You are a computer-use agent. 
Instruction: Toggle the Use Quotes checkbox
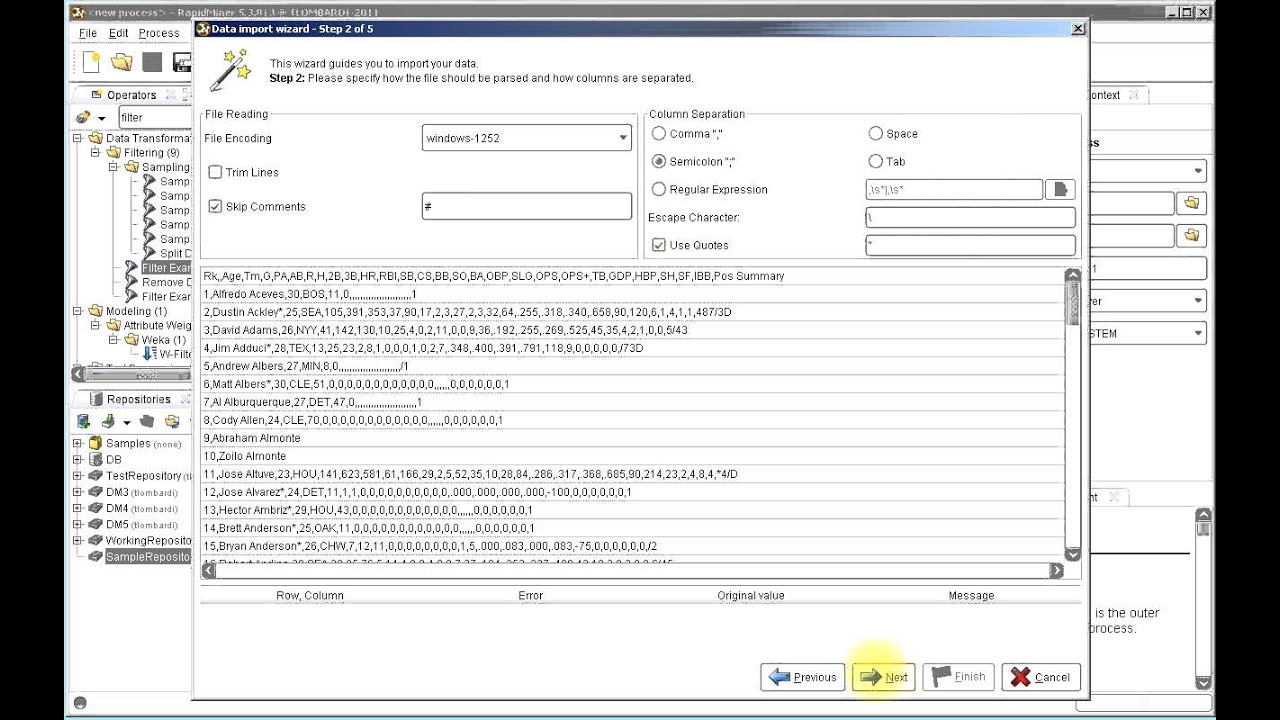pos(658,245)
